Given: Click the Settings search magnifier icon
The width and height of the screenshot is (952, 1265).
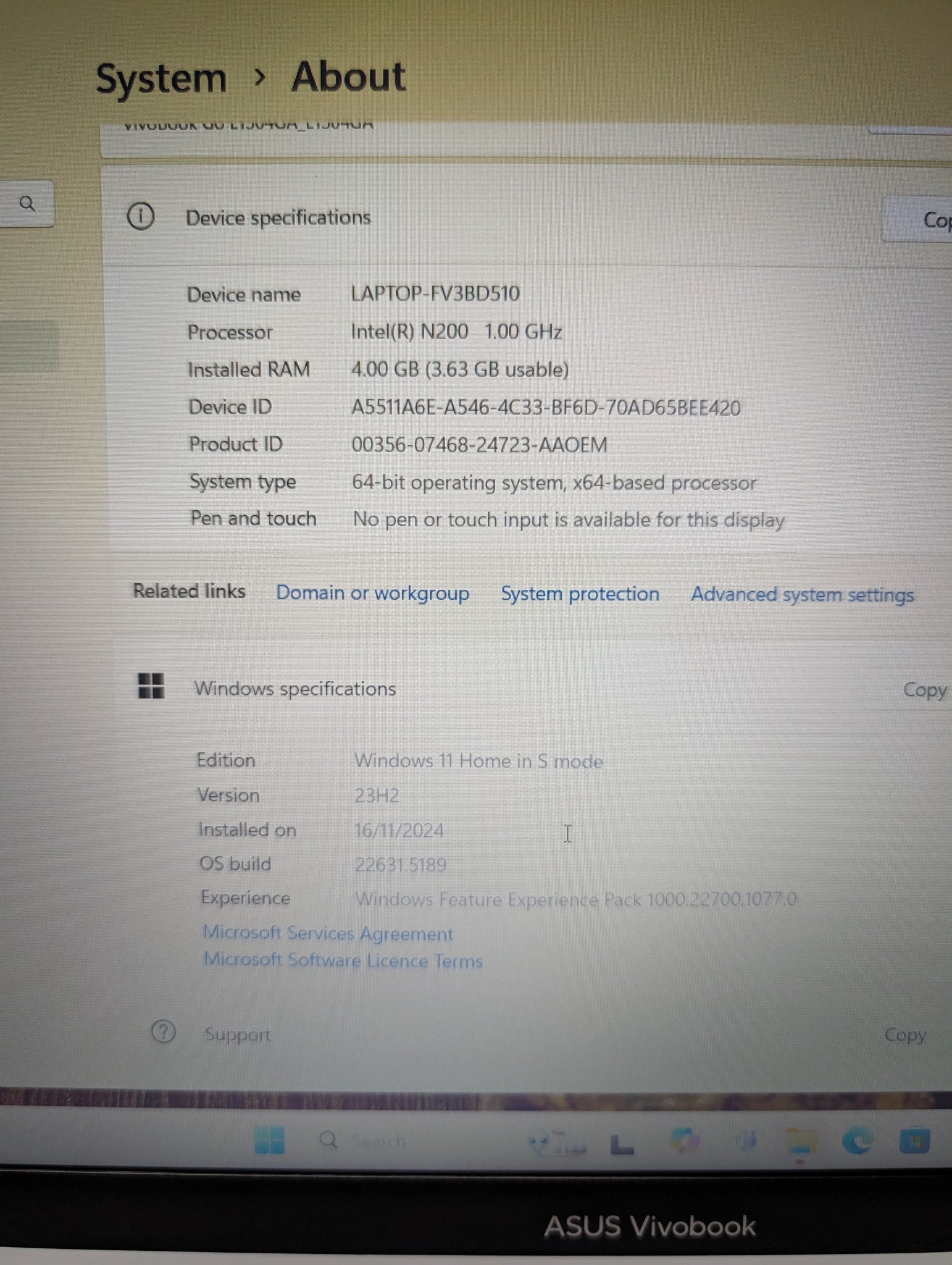Looking at the screenshot, I should [27, 203].
